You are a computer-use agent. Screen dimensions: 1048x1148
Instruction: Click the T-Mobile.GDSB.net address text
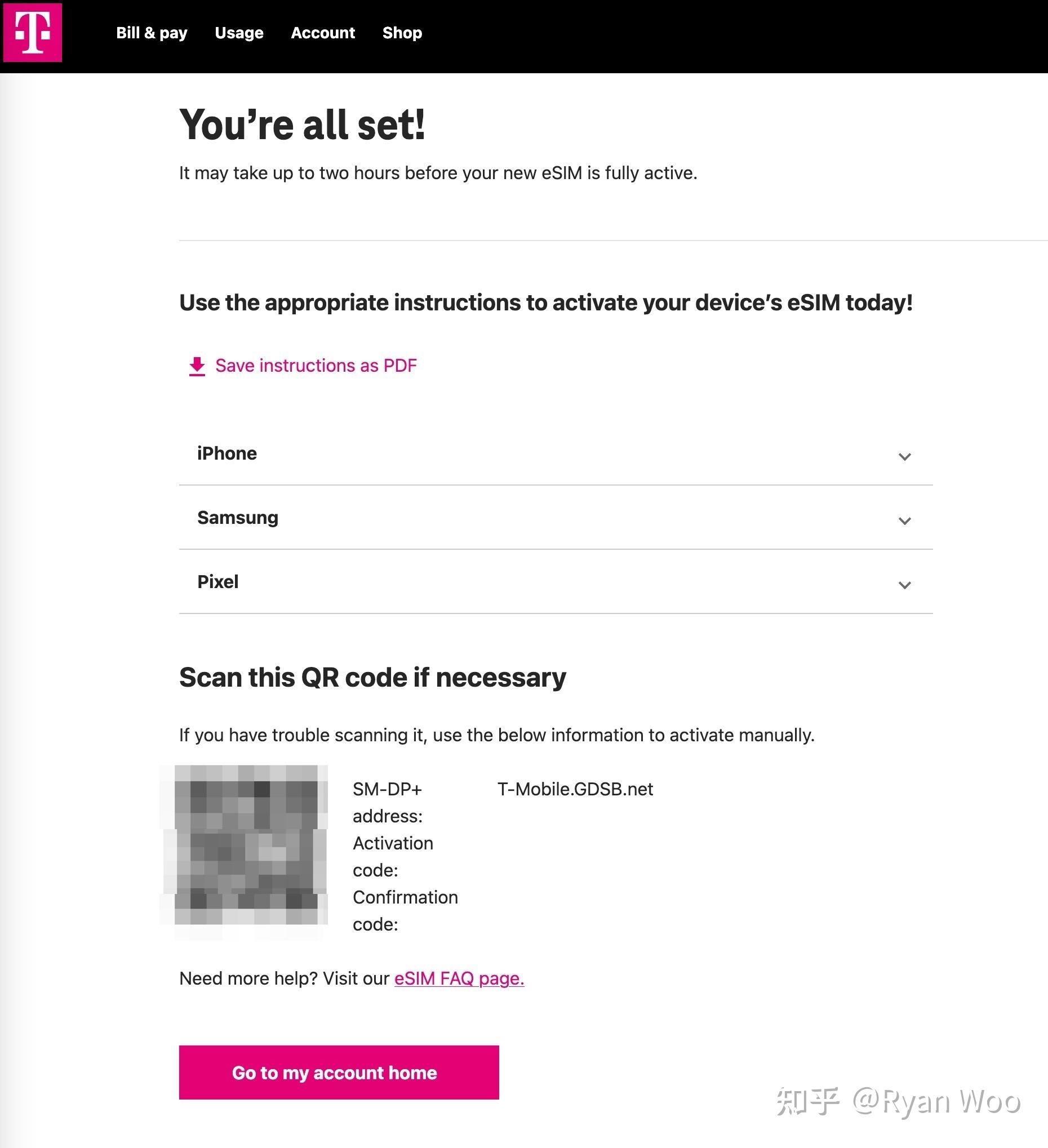575,789
